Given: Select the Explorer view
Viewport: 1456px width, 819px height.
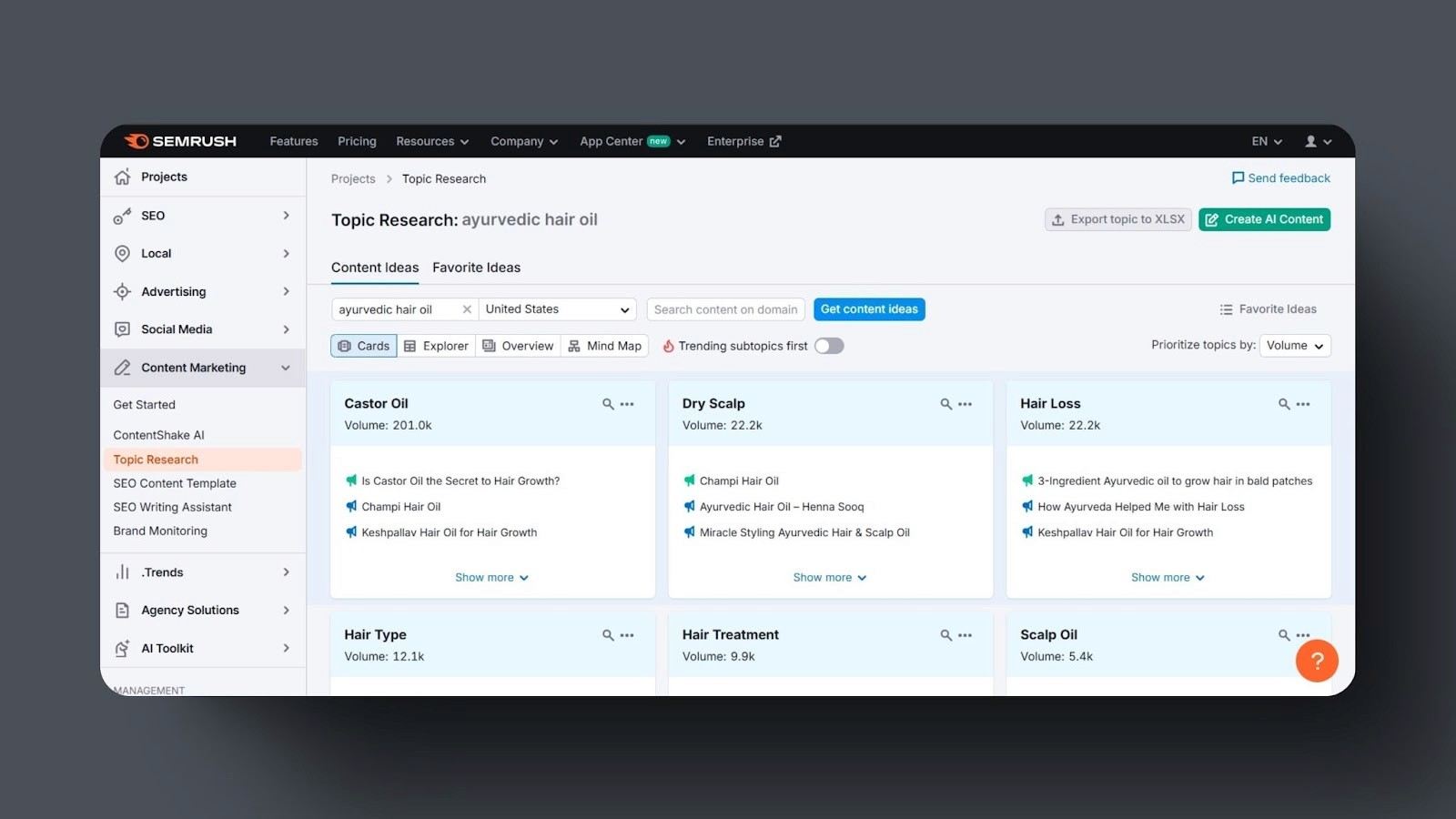Looking at the screenshot, I should click(x=436, y=346).
